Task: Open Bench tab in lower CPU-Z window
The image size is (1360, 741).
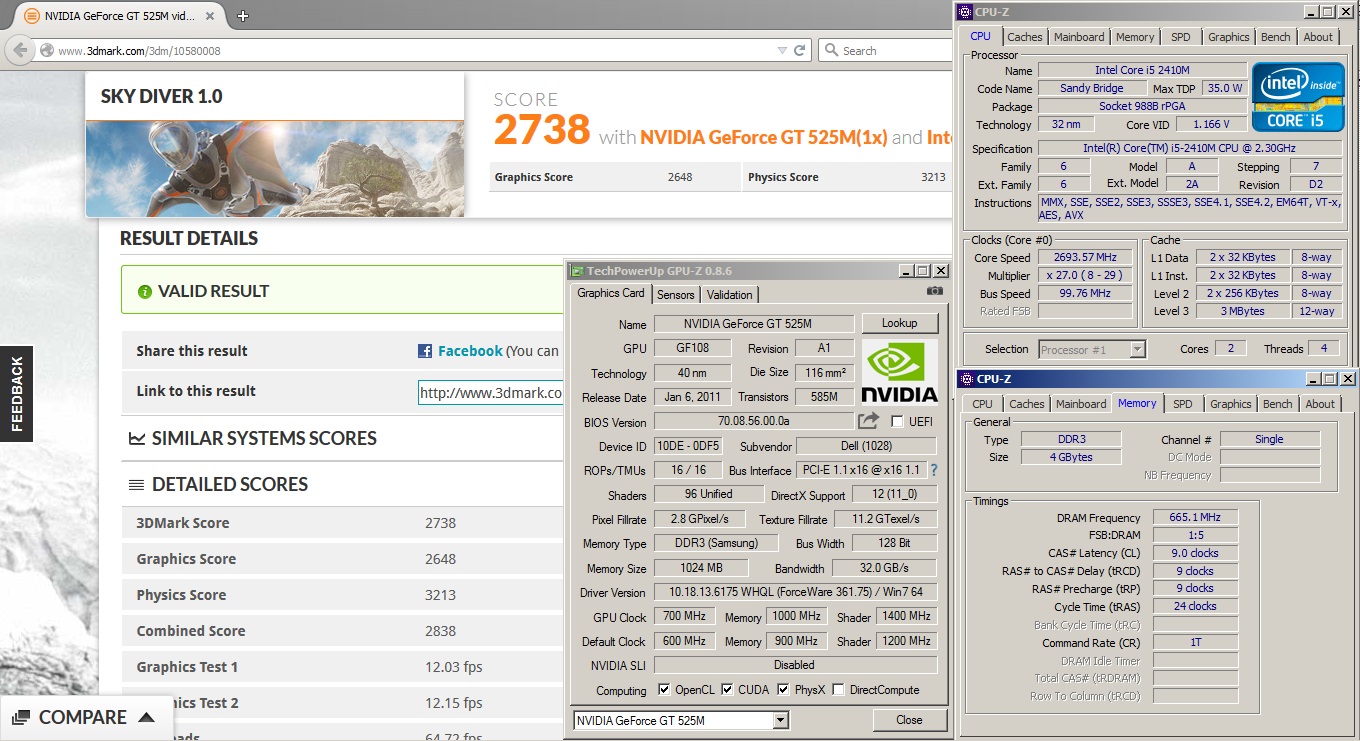Action: coord(1277,404)
